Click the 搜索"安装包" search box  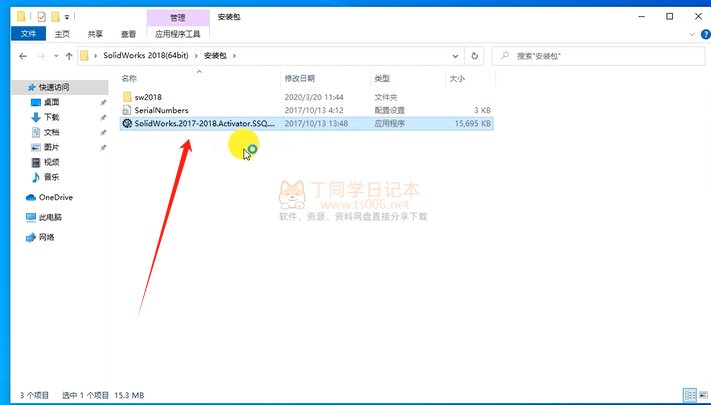point(599,56)
